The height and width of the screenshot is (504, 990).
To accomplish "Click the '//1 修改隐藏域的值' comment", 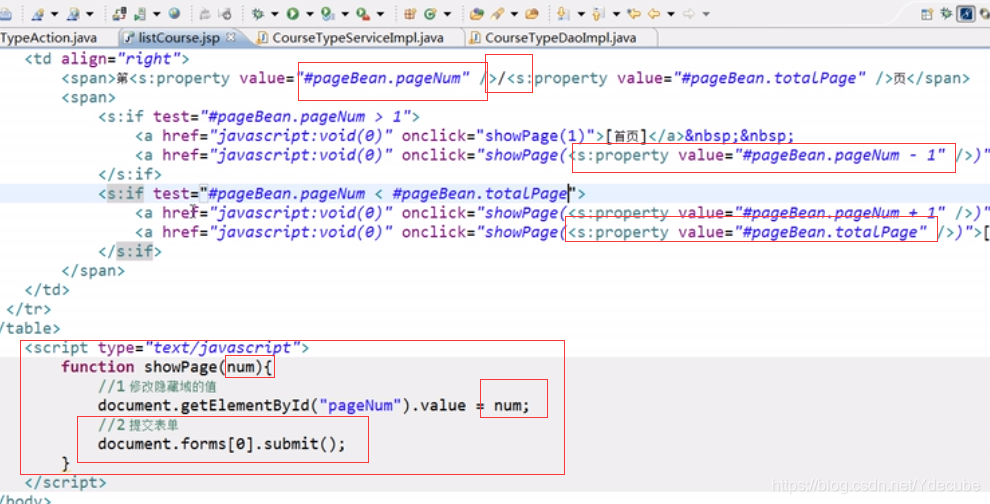I will pos(157,387).
